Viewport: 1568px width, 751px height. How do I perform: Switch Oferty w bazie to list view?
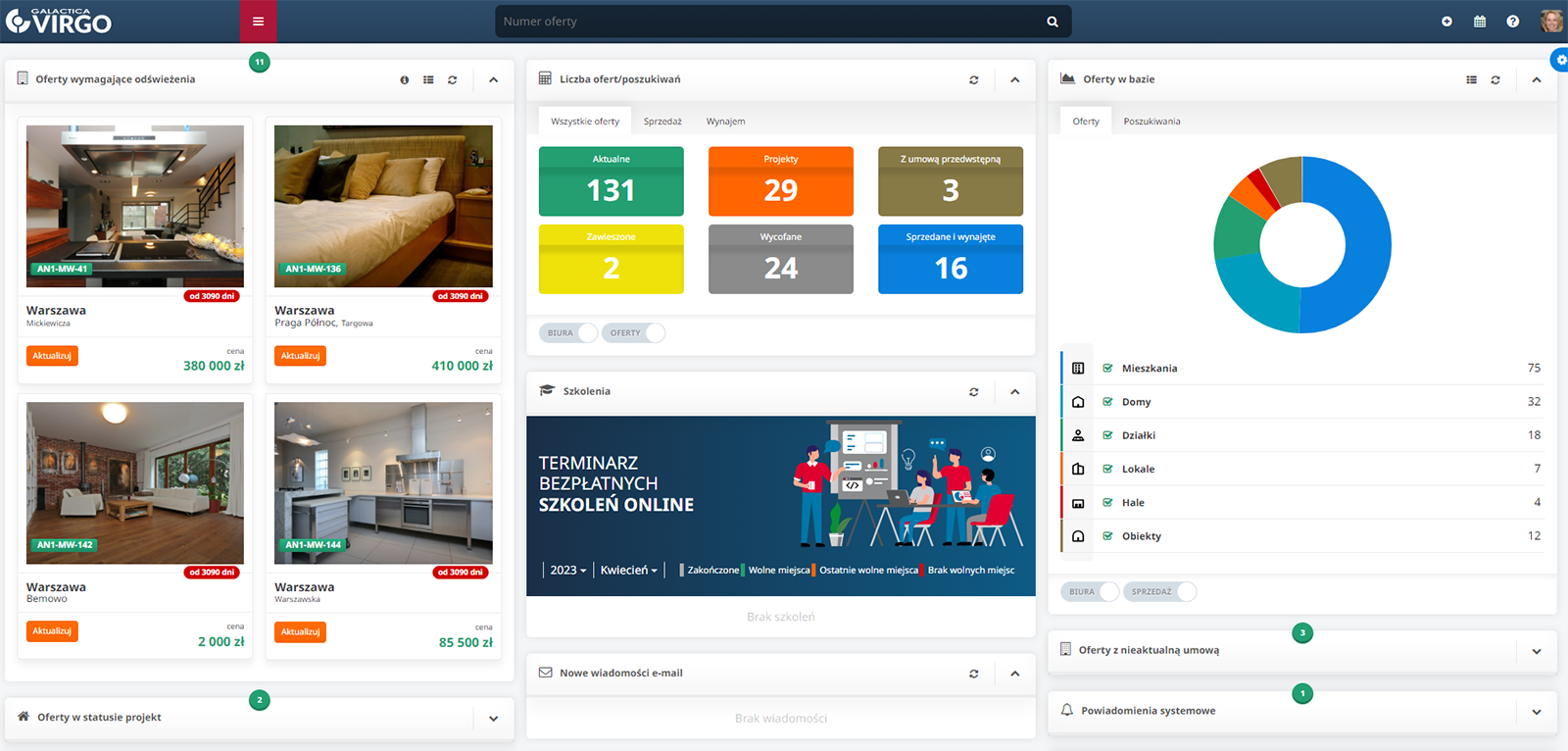(x=1471, y=80)
